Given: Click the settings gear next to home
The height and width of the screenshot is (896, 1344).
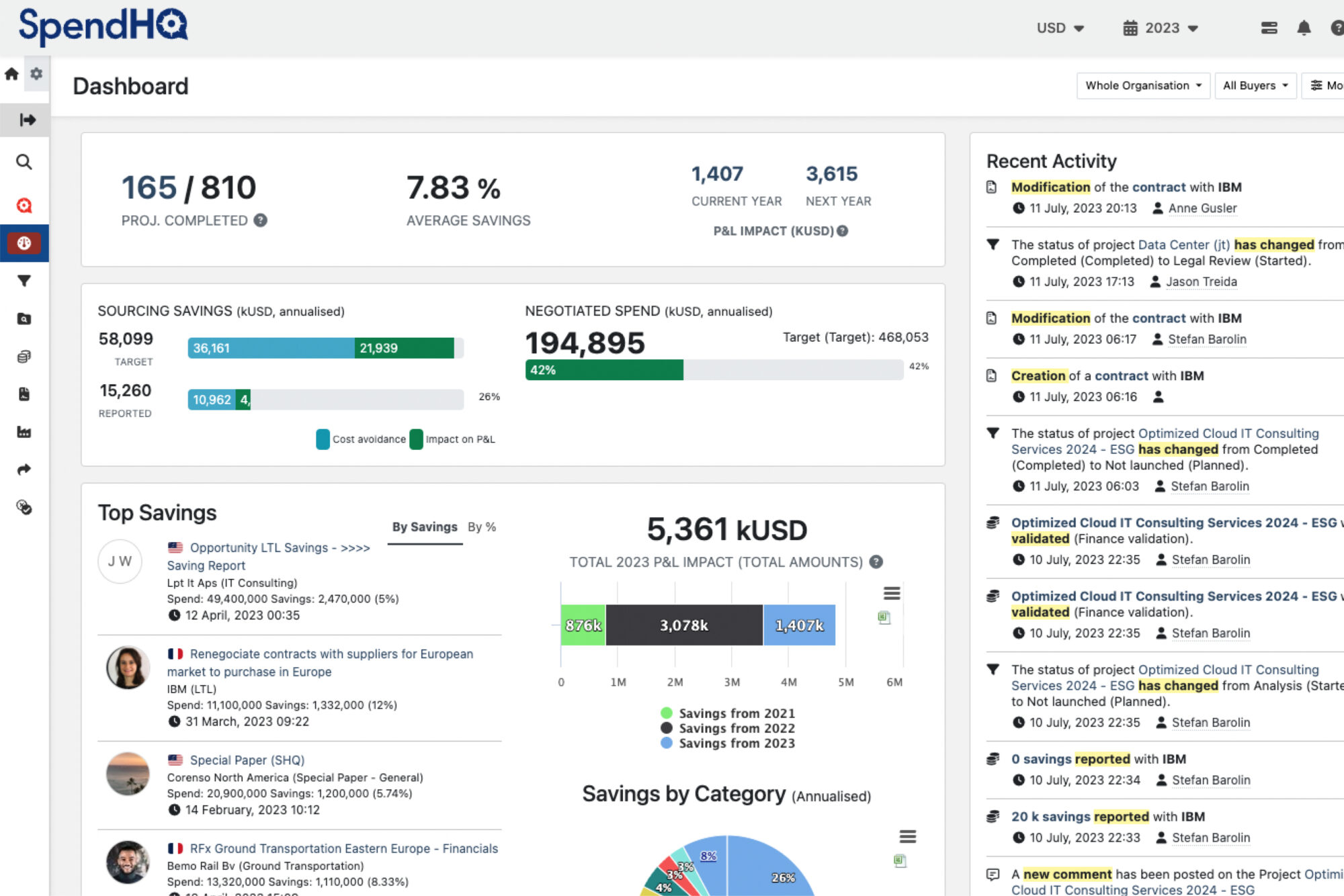Looking at the screenshot, I should pos(36,75).
